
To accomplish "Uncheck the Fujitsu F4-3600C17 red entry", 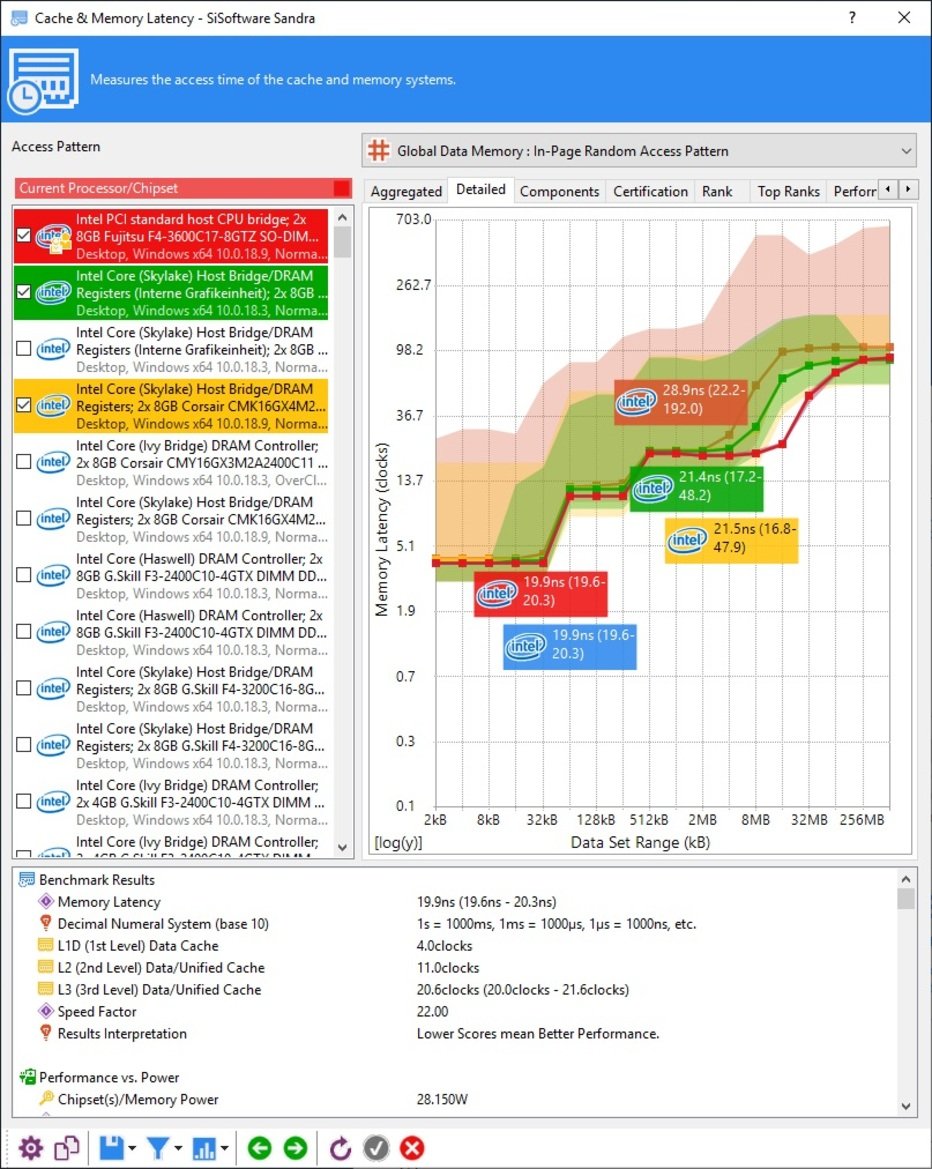I will [24, 236].
